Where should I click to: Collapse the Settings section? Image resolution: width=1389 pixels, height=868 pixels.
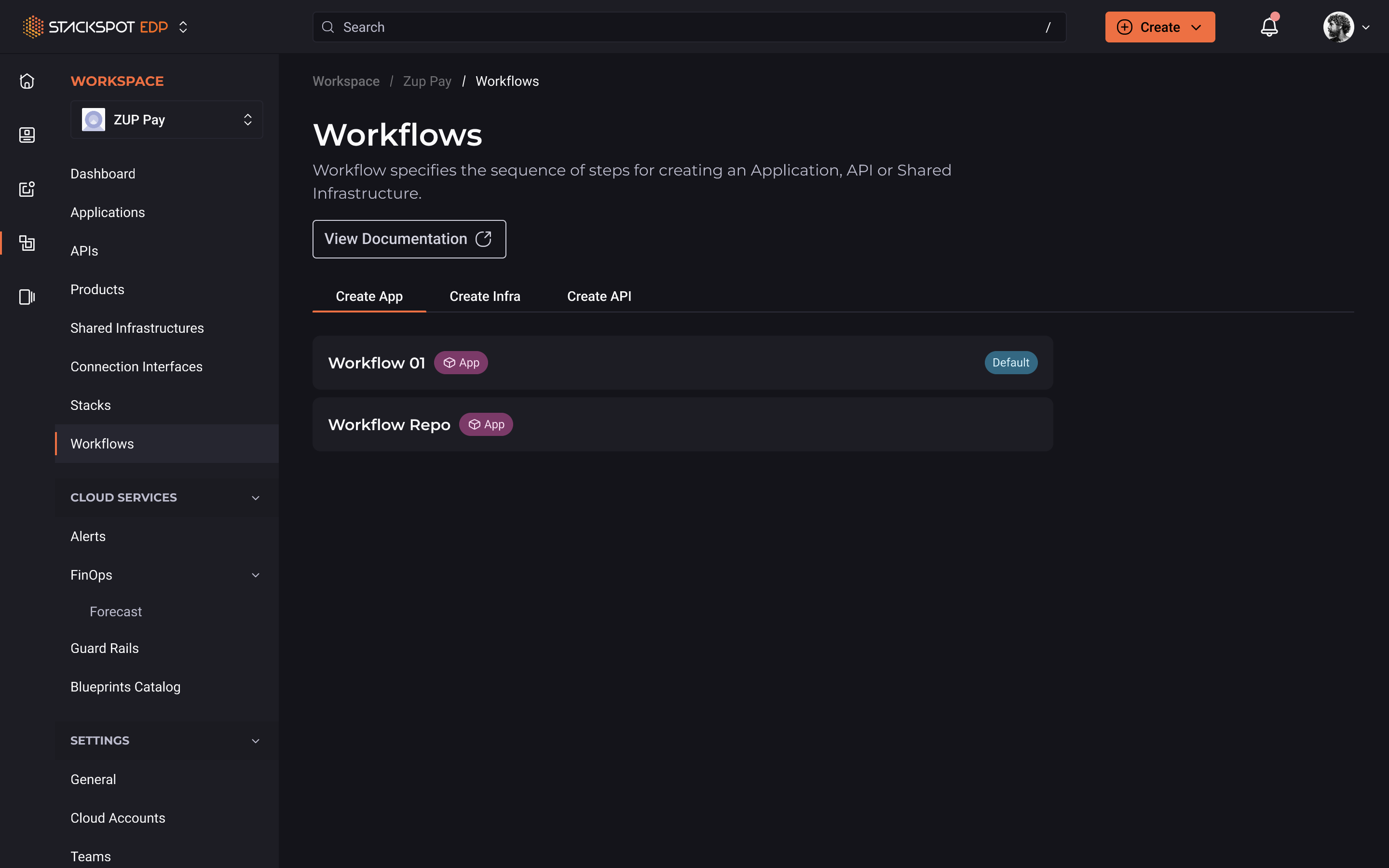tap(256, 741)
